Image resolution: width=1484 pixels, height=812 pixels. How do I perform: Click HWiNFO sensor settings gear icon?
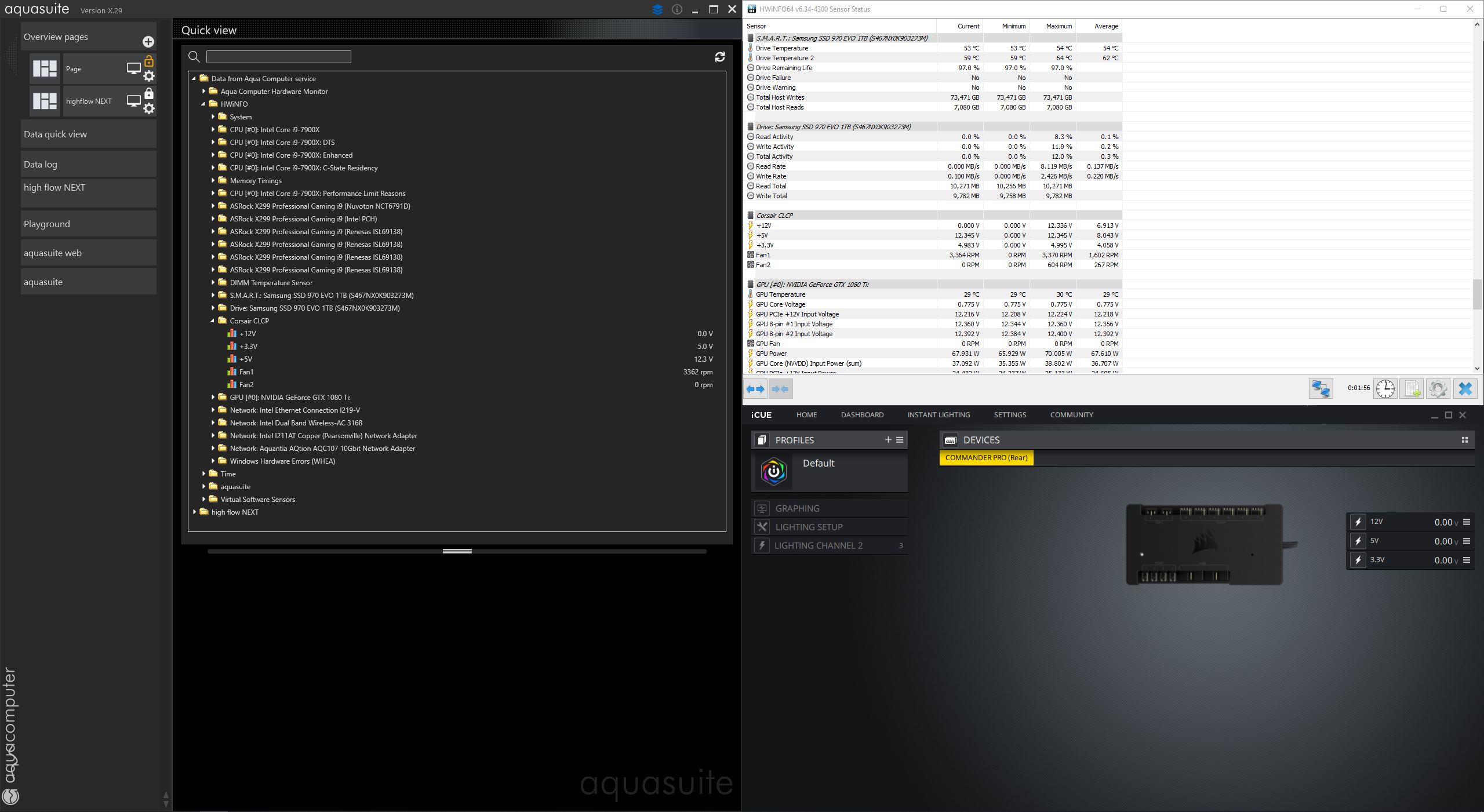pyautogui.click(x=1438, y=388)
